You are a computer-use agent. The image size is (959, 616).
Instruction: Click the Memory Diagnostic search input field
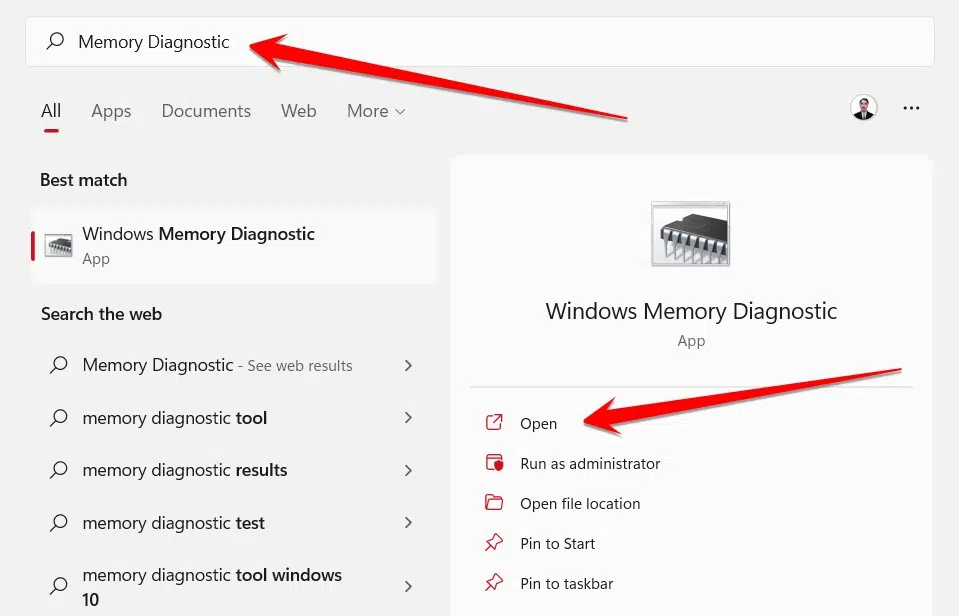pos(480,42)
